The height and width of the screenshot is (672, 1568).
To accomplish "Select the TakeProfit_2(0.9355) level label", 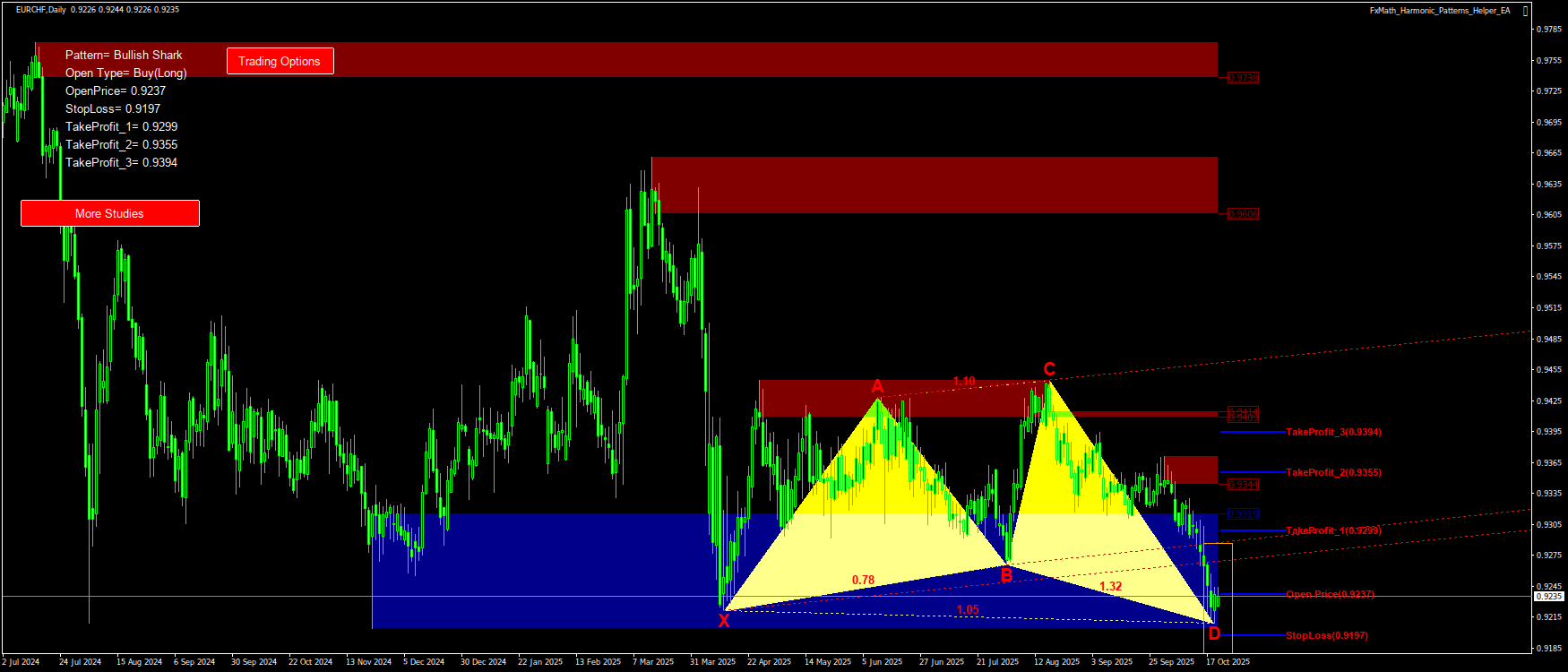I will coord(1333,472).
